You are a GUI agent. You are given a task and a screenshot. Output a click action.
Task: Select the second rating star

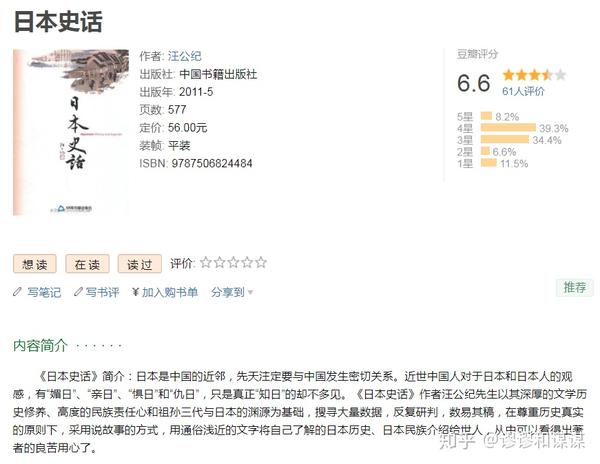(219, 263)
